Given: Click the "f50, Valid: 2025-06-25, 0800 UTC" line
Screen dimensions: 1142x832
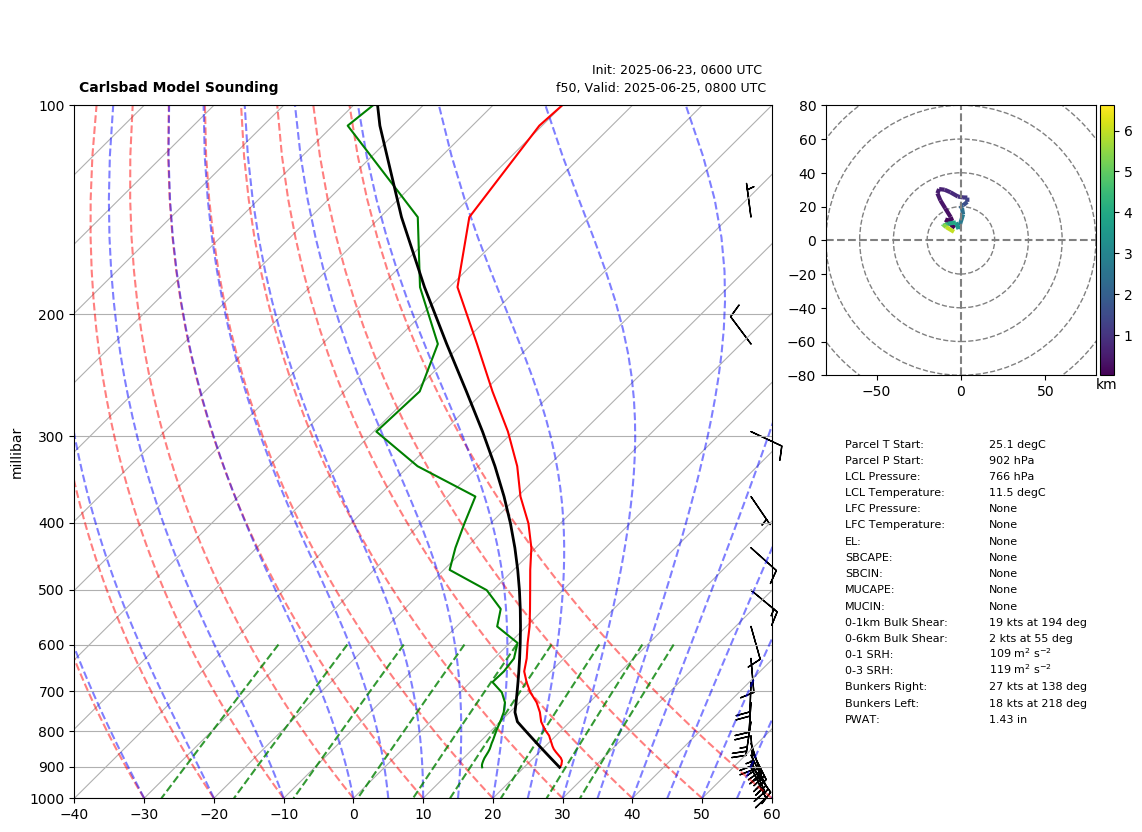Looking at the screenshot, I should pyautogui.click(x=661, y=88).
